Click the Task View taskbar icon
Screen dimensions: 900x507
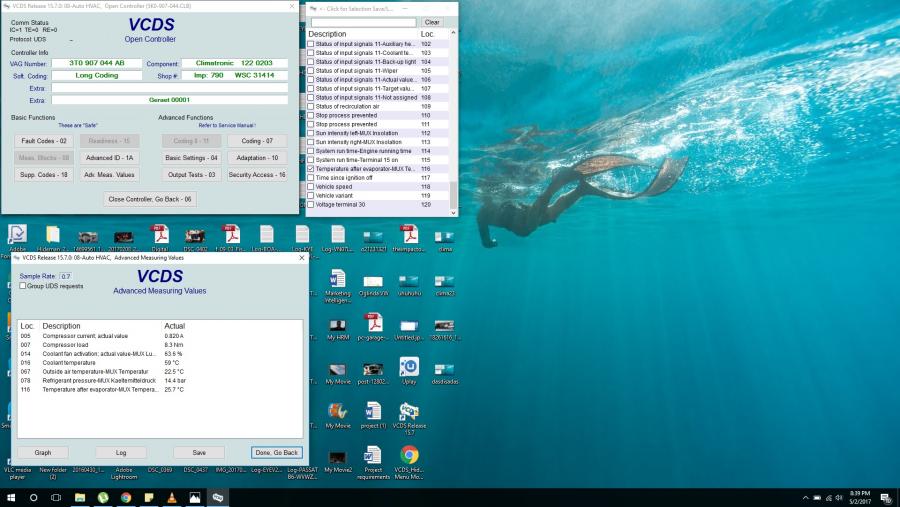[56, 497]
